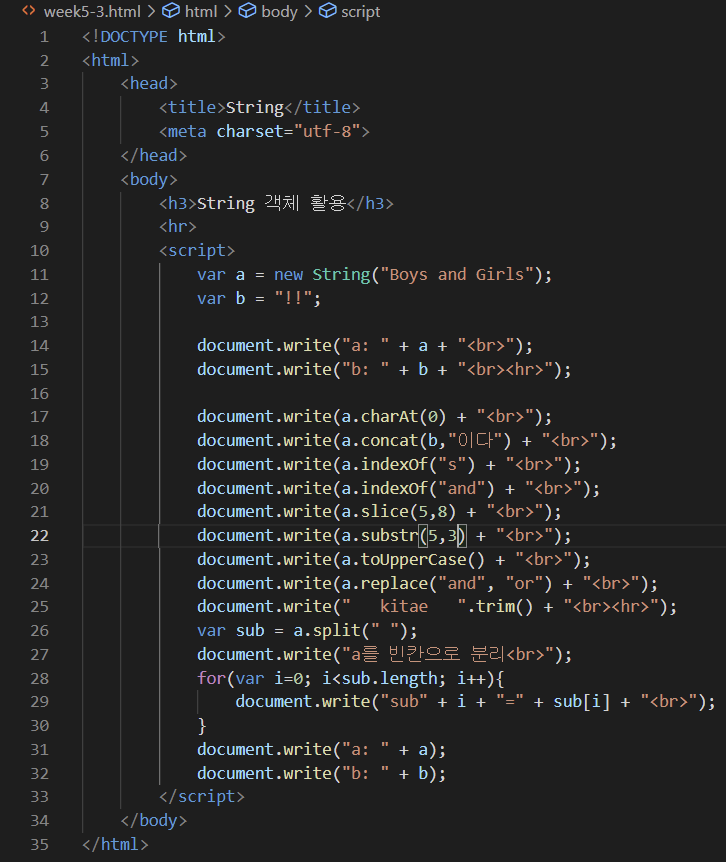The image size is (726, 862).
Task: Click line number 22 in the gutter
Action: point(40,536)
